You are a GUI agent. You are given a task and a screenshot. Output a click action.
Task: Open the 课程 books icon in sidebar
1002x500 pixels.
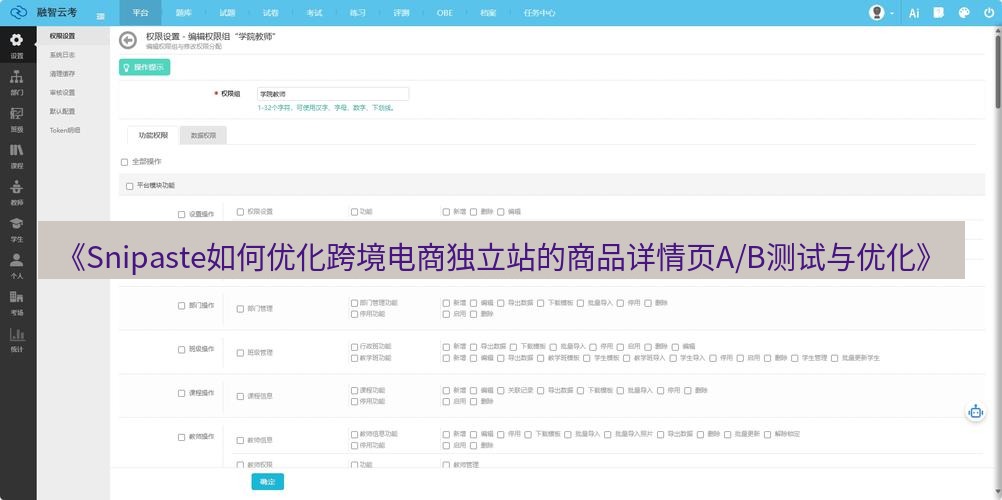pos(17,155)
